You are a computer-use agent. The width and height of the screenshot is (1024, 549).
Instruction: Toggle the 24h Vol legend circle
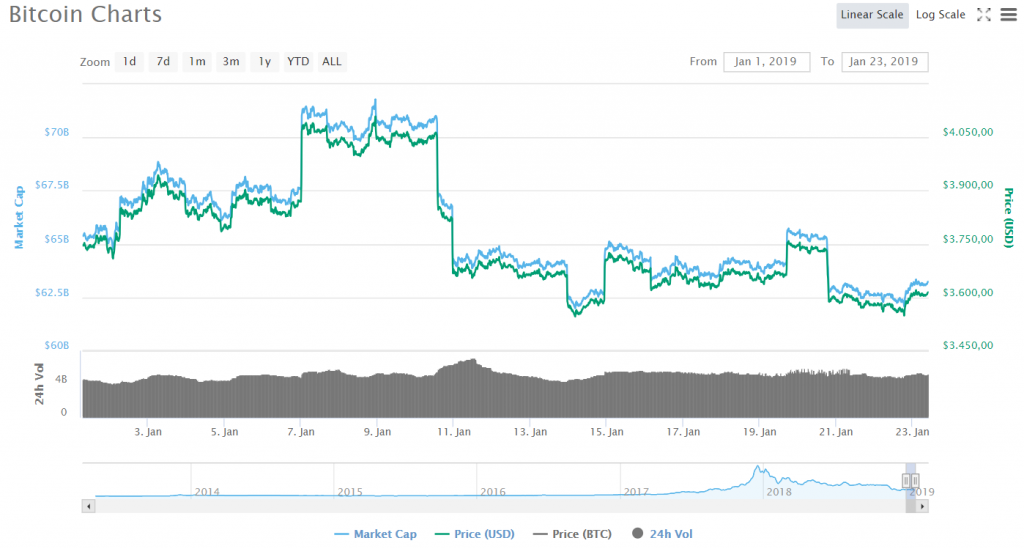638,534
